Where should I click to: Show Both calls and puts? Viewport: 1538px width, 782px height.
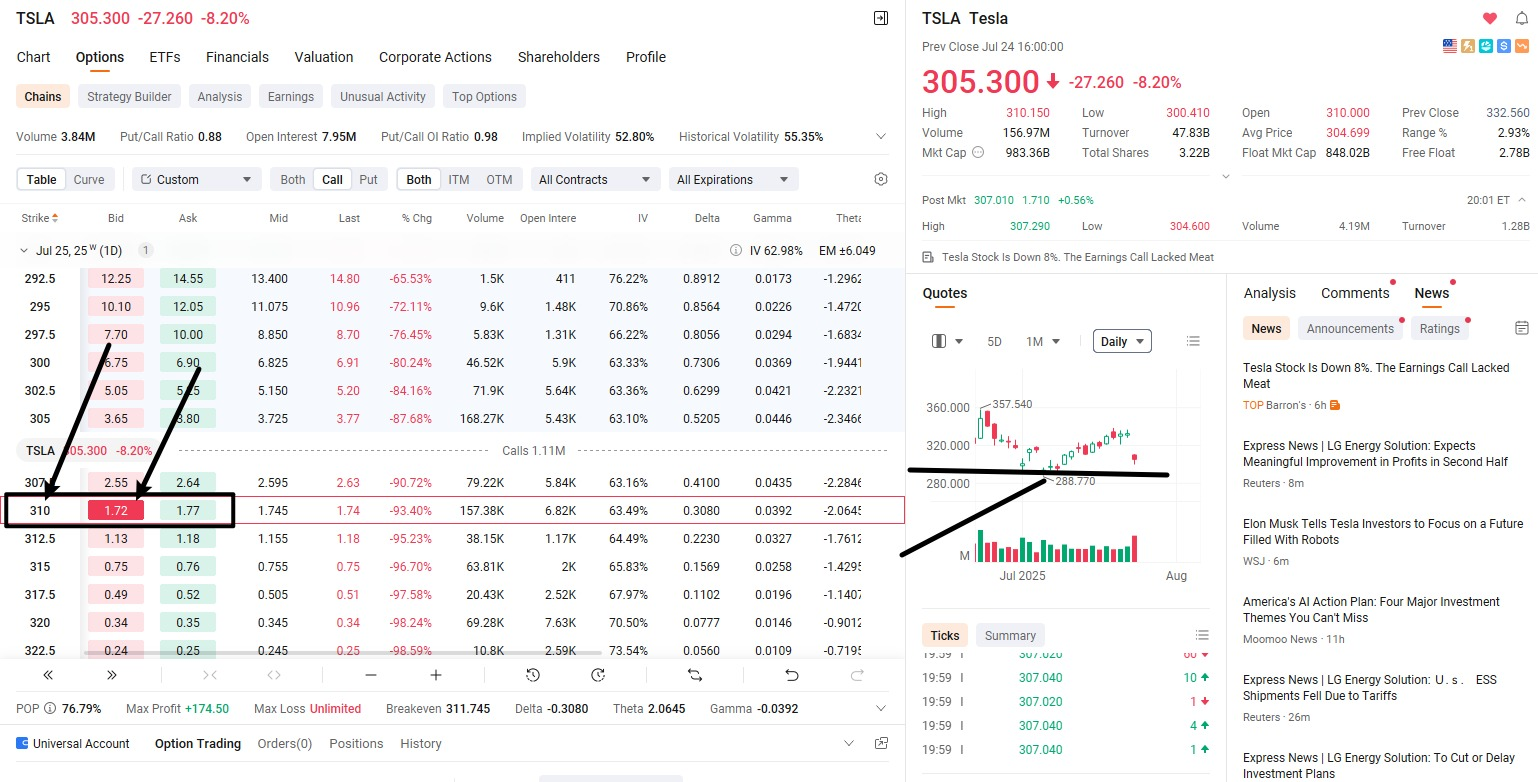pos(293,179)
